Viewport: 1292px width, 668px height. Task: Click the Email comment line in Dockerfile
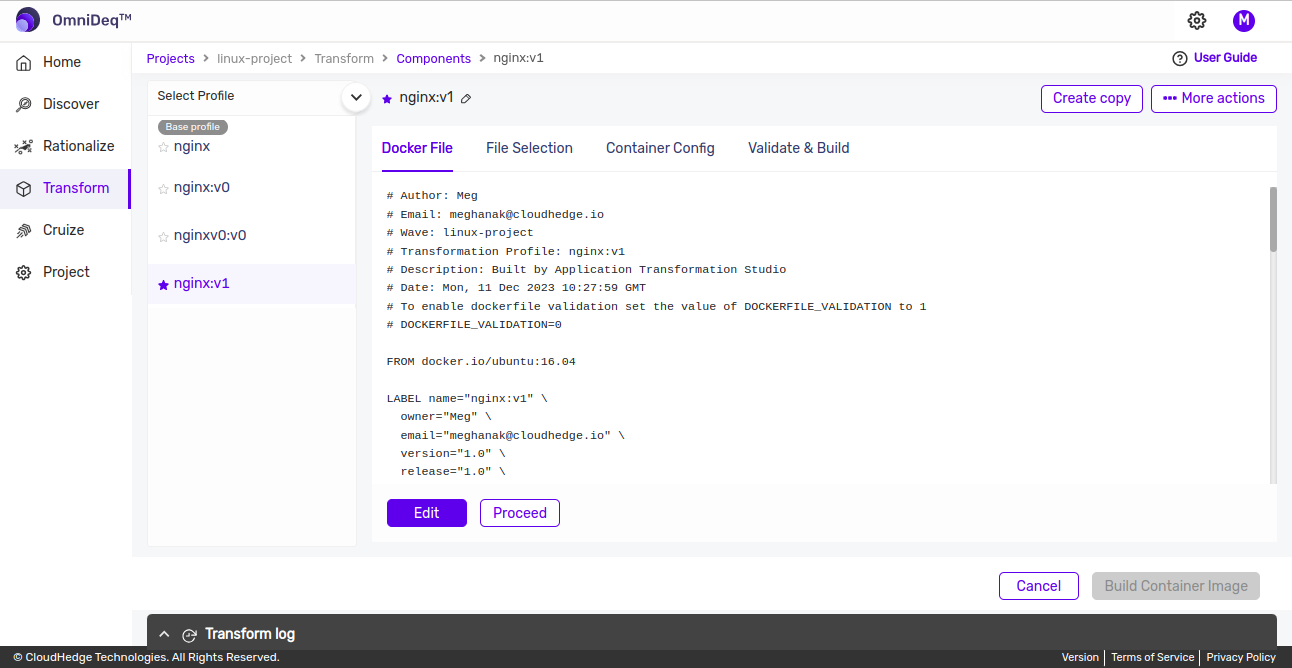pyautogui.click(x=495, y=214)
